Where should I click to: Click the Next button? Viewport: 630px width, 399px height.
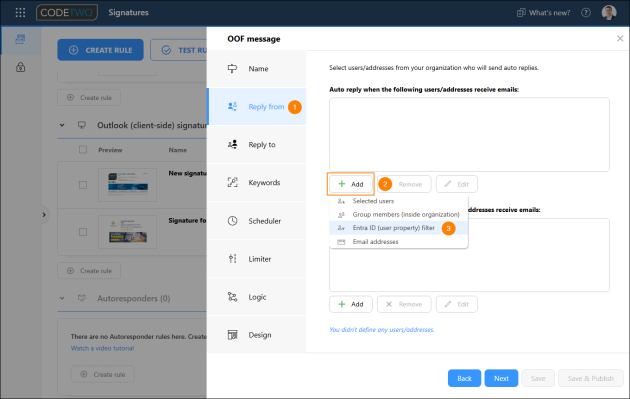pyautogui.click(x=501, y=378)
